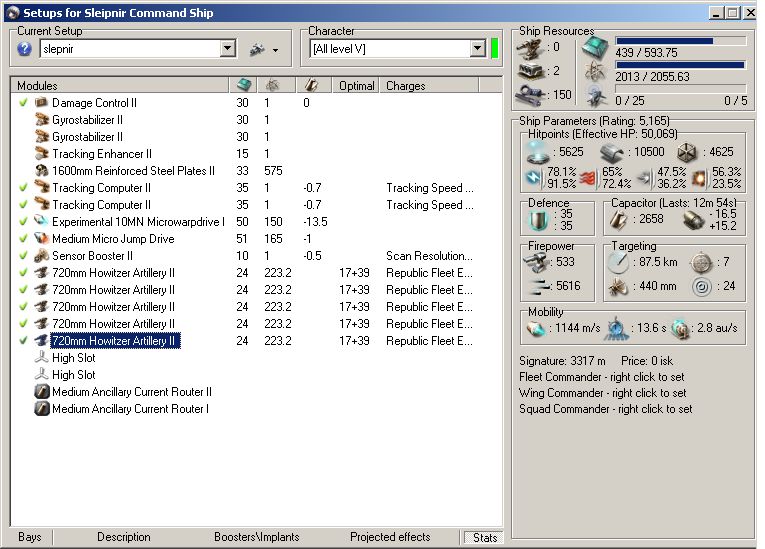The image size is (765, 549).
Task: Open the Character dropdown arrow
Action: [x=478, y=49]
